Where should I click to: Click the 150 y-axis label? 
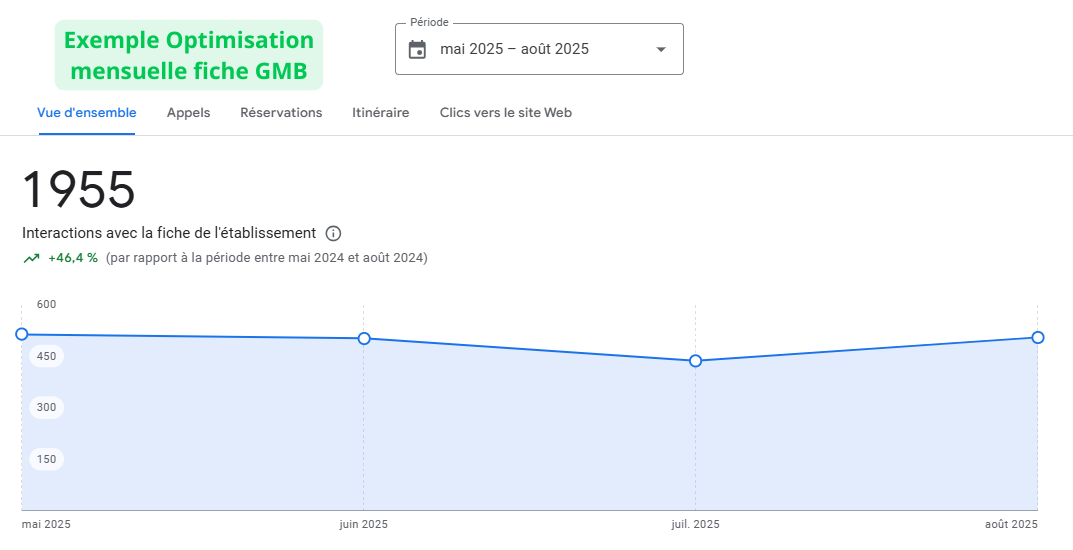tap(46, 459)
